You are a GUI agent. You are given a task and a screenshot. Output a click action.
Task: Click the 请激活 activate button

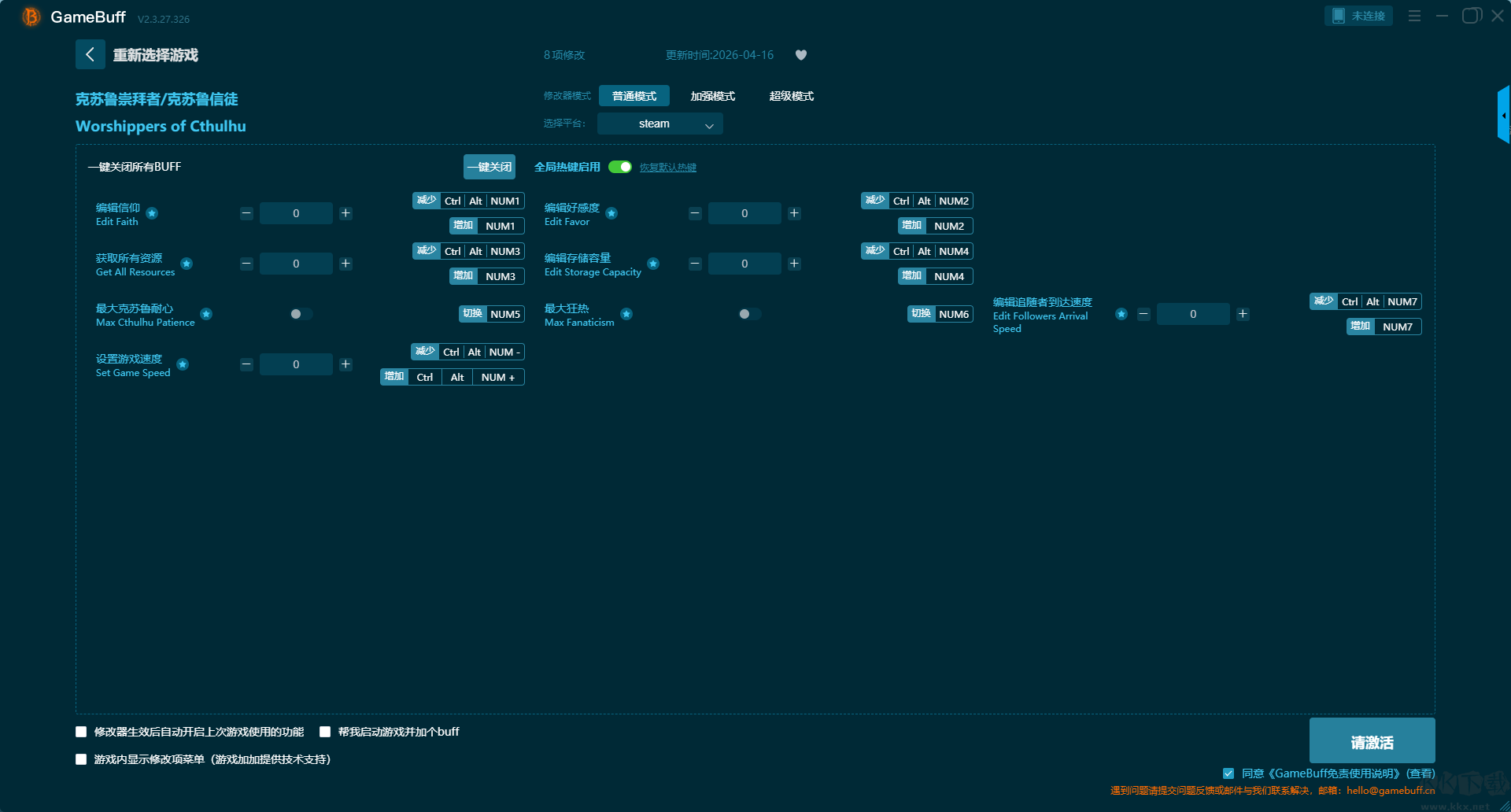coord(1372,742)
